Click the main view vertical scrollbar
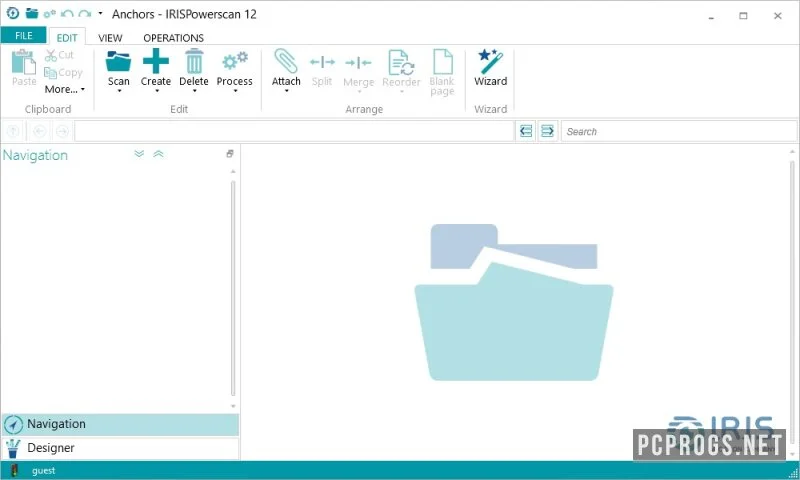Viewport: 800px width, 480px height. click(792, 301)
